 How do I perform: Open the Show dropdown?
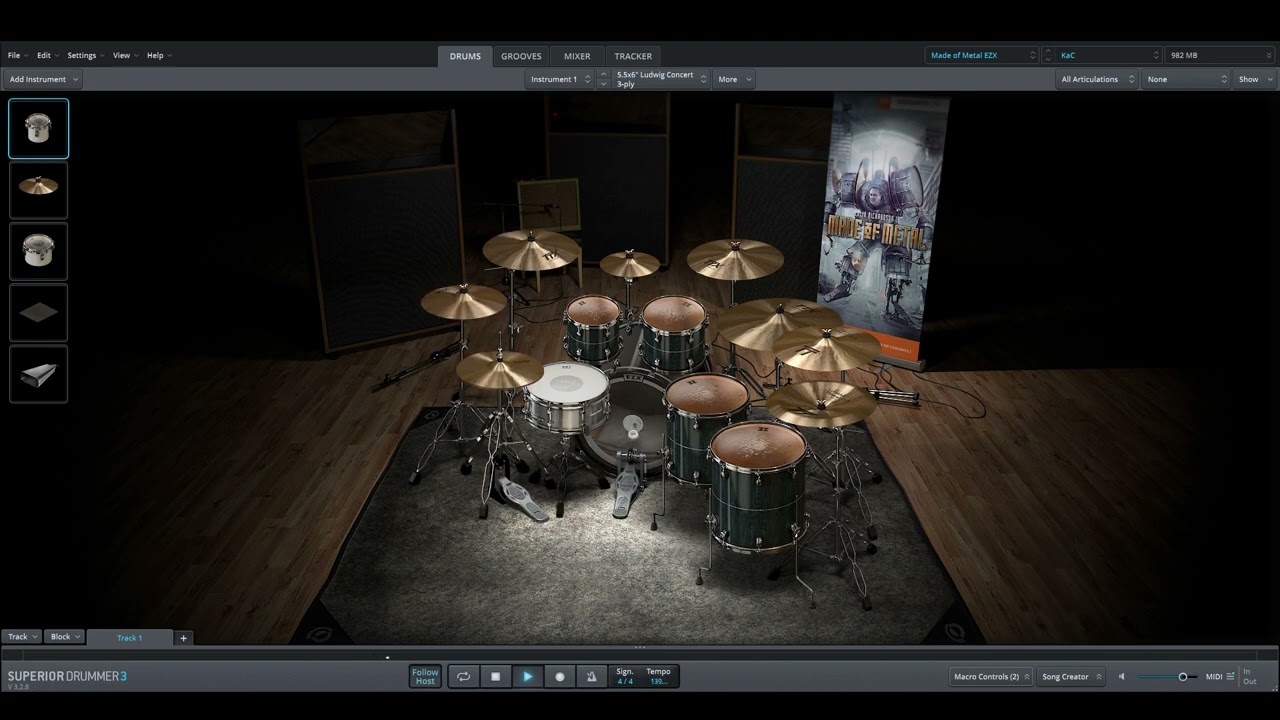(x=1255, y=79)
